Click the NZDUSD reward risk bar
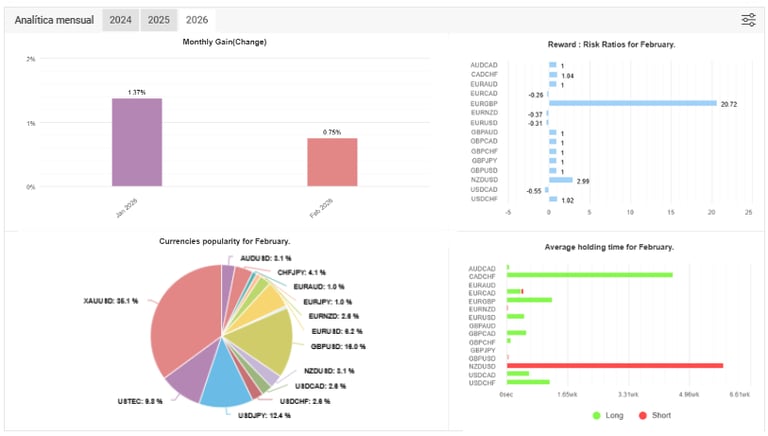The height and width of the screenshot is (436, 768). (x=561, y=180)
